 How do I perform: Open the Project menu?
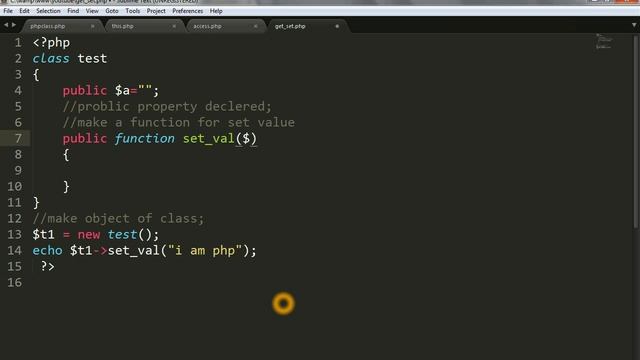click(156, 11)
